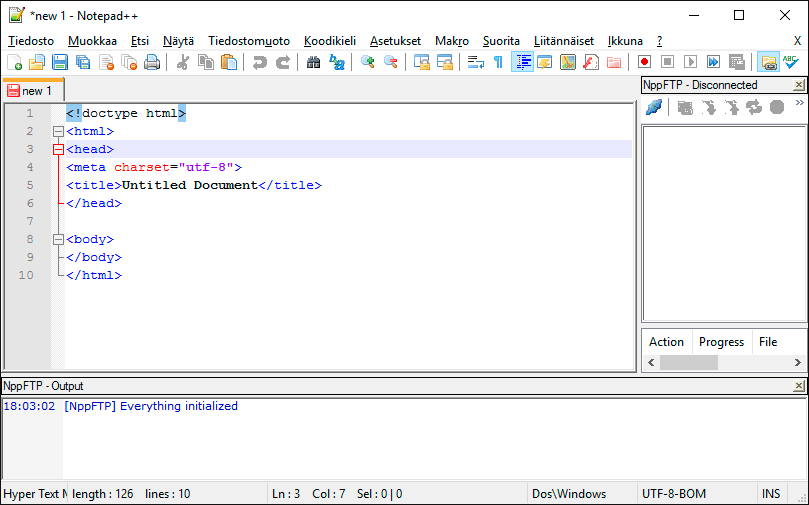Collapse the html fold marker
The width and height of the screenshot is (809, 505).
pyautogui.click(x=58, y=132)
